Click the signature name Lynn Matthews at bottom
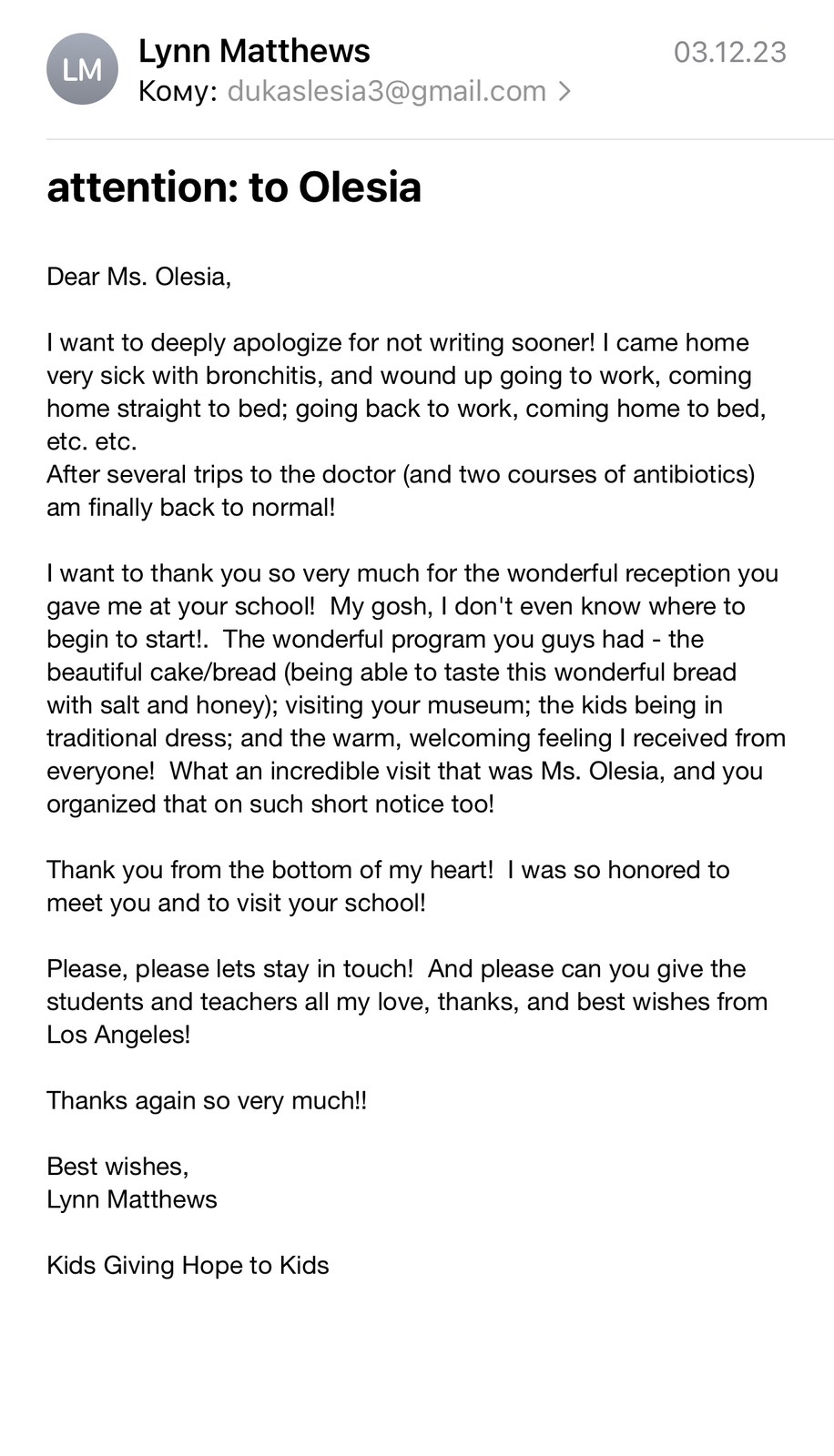Viewport: 834px width, 1456px height. (132, 1199)
